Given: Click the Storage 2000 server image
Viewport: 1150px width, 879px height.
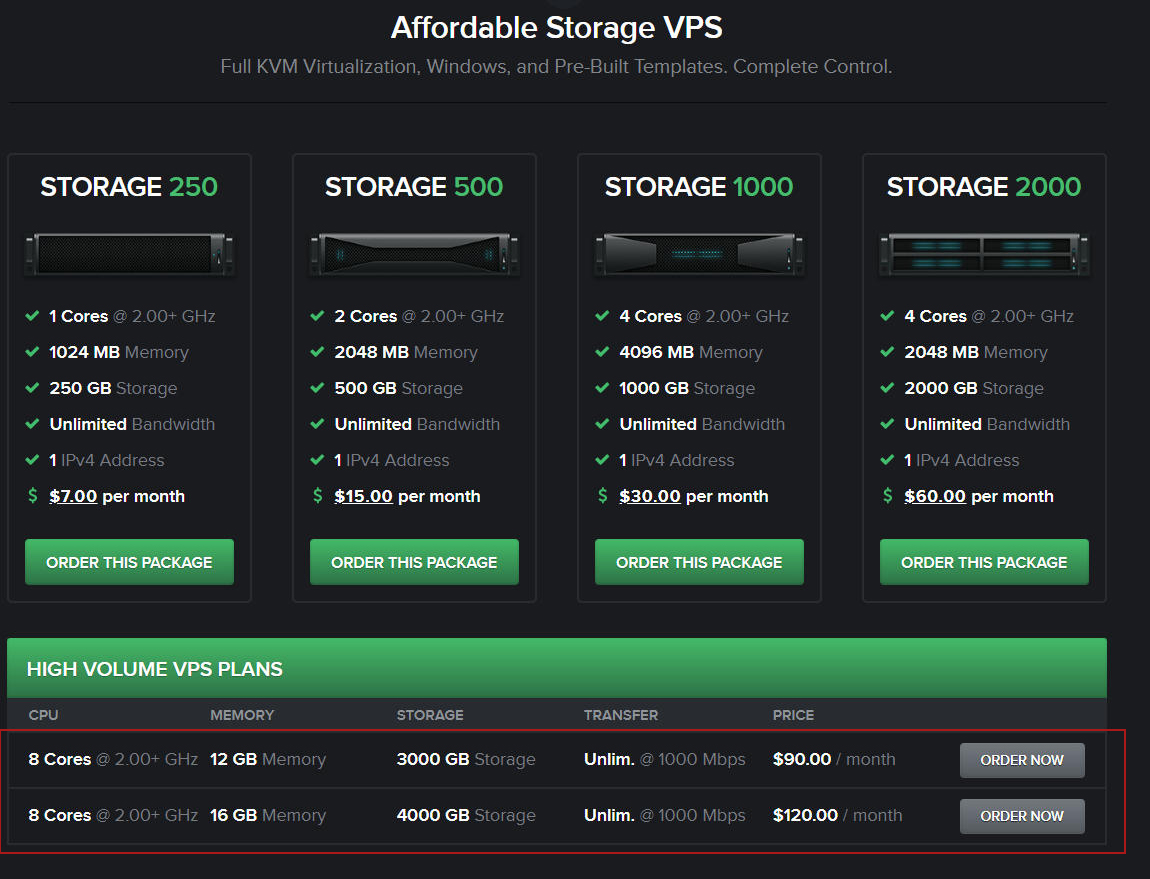Looking at the screenshot, I should point(984,254).
